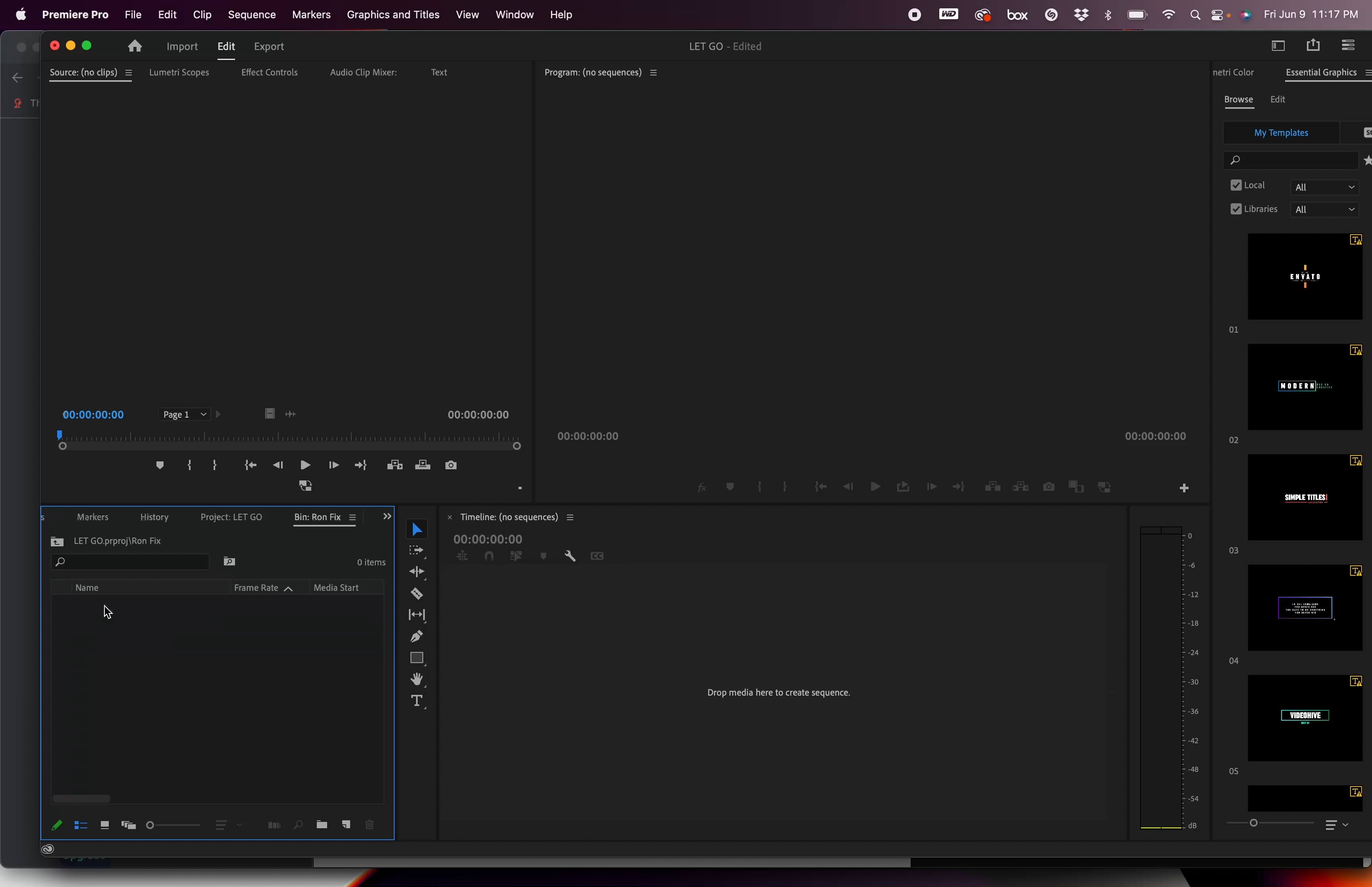Toggle the Libraries checkbox
This screenshot has width=1372, height=887.
(1235, 209)
